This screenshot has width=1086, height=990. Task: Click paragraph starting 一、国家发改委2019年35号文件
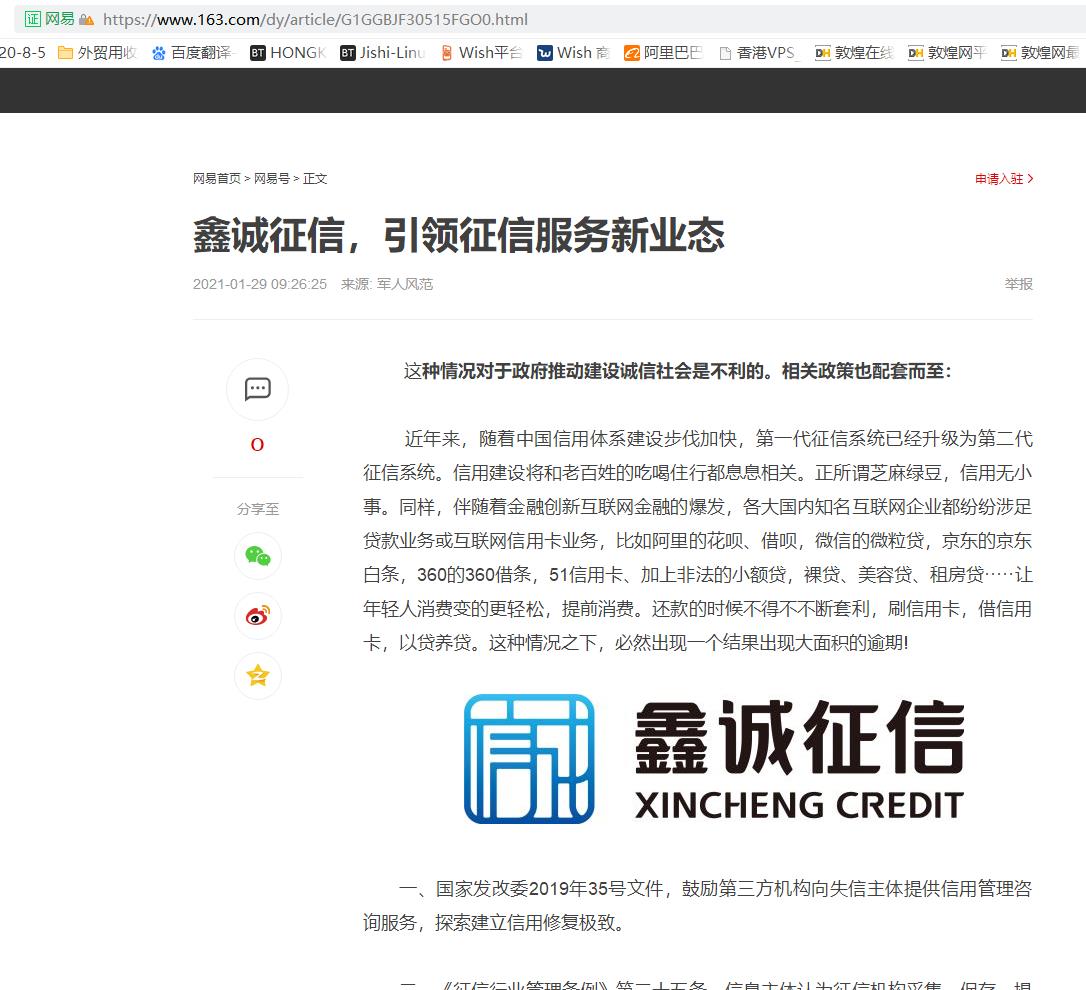pos(698,905)
